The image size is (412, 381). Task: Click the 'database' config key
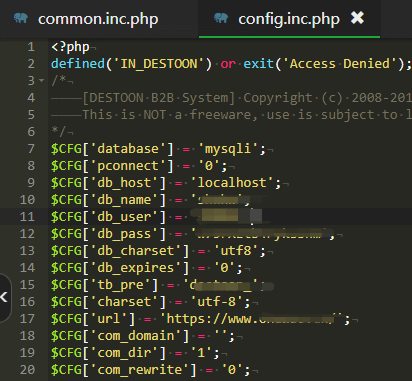128,149
